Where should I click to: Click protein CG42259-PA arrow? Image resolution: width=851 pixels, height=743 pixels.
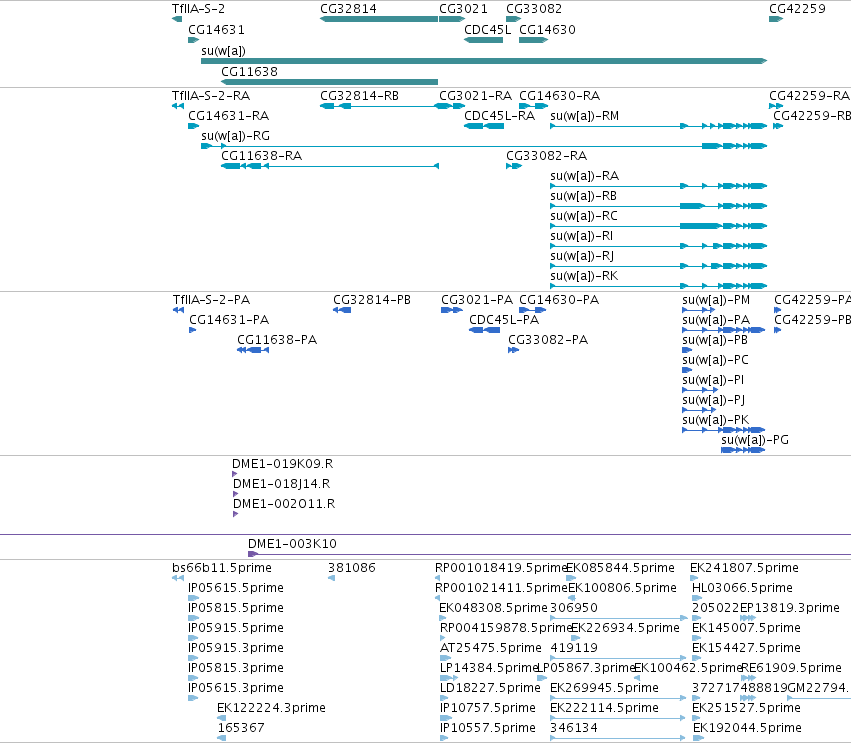click(x=777, y=310)
